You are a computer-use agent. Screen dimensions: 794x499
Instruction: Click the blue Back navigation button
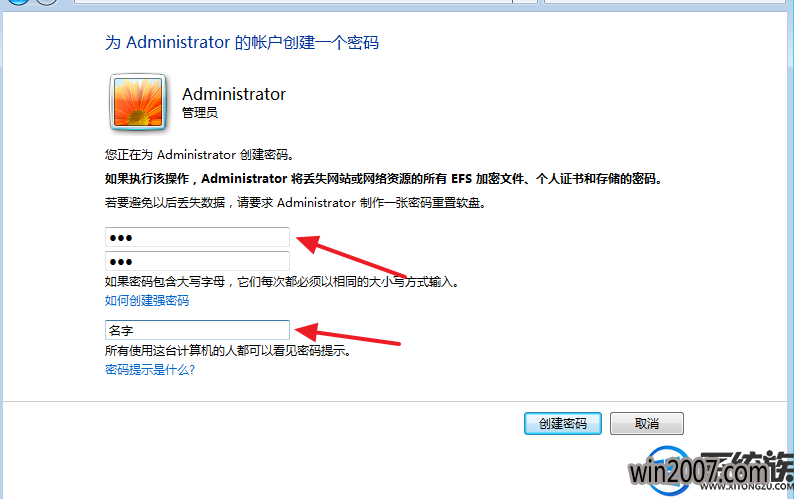pos(19,2)
